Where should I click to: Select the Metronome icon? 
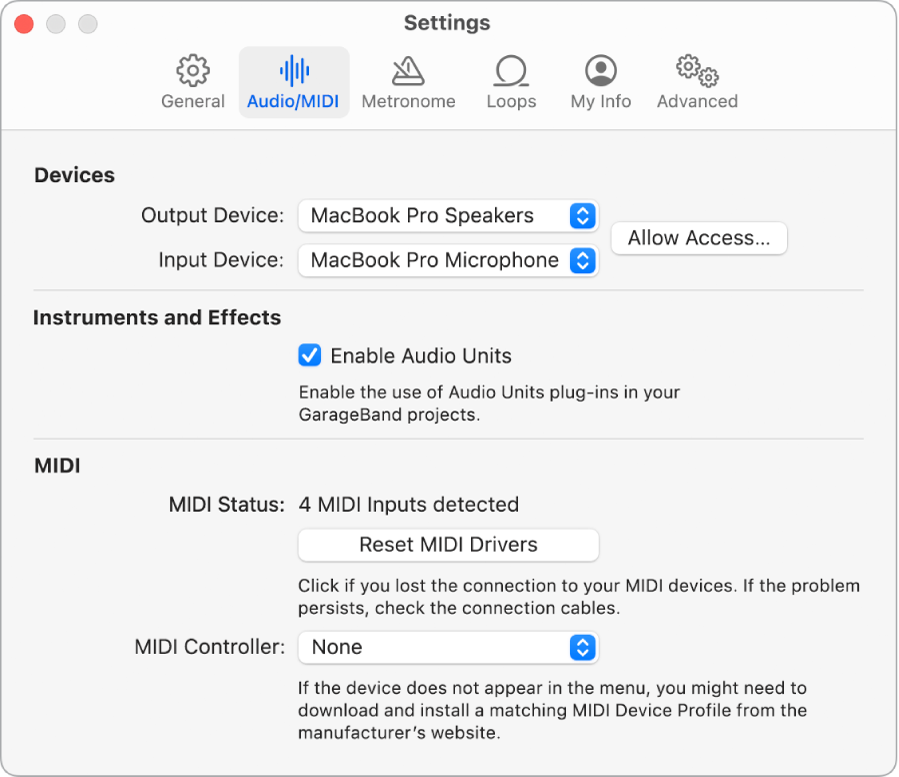click(x=408, y=70)
